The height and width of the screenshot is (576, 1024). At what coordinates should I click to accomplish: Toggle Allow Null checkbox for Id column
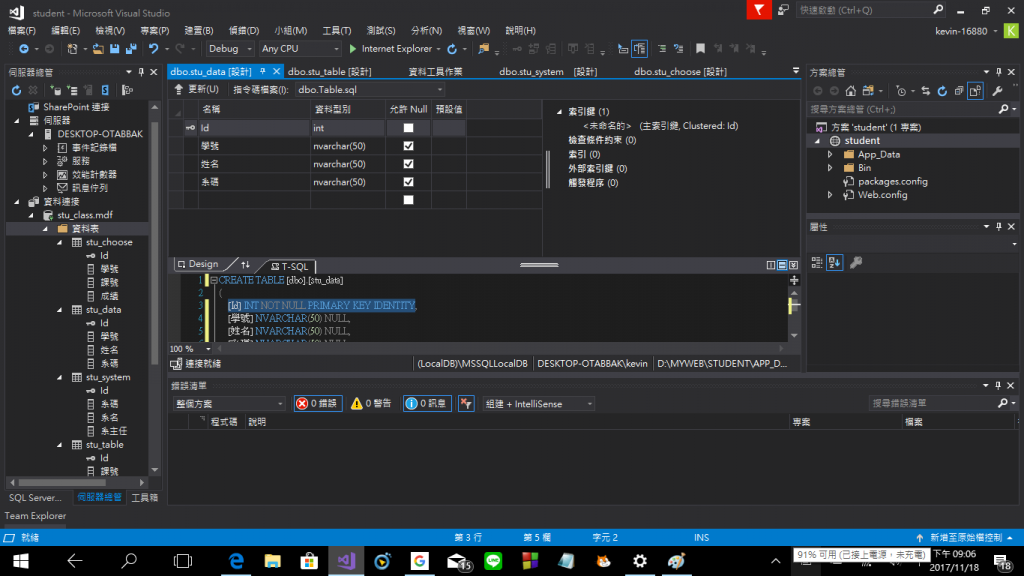coord(408,128)
